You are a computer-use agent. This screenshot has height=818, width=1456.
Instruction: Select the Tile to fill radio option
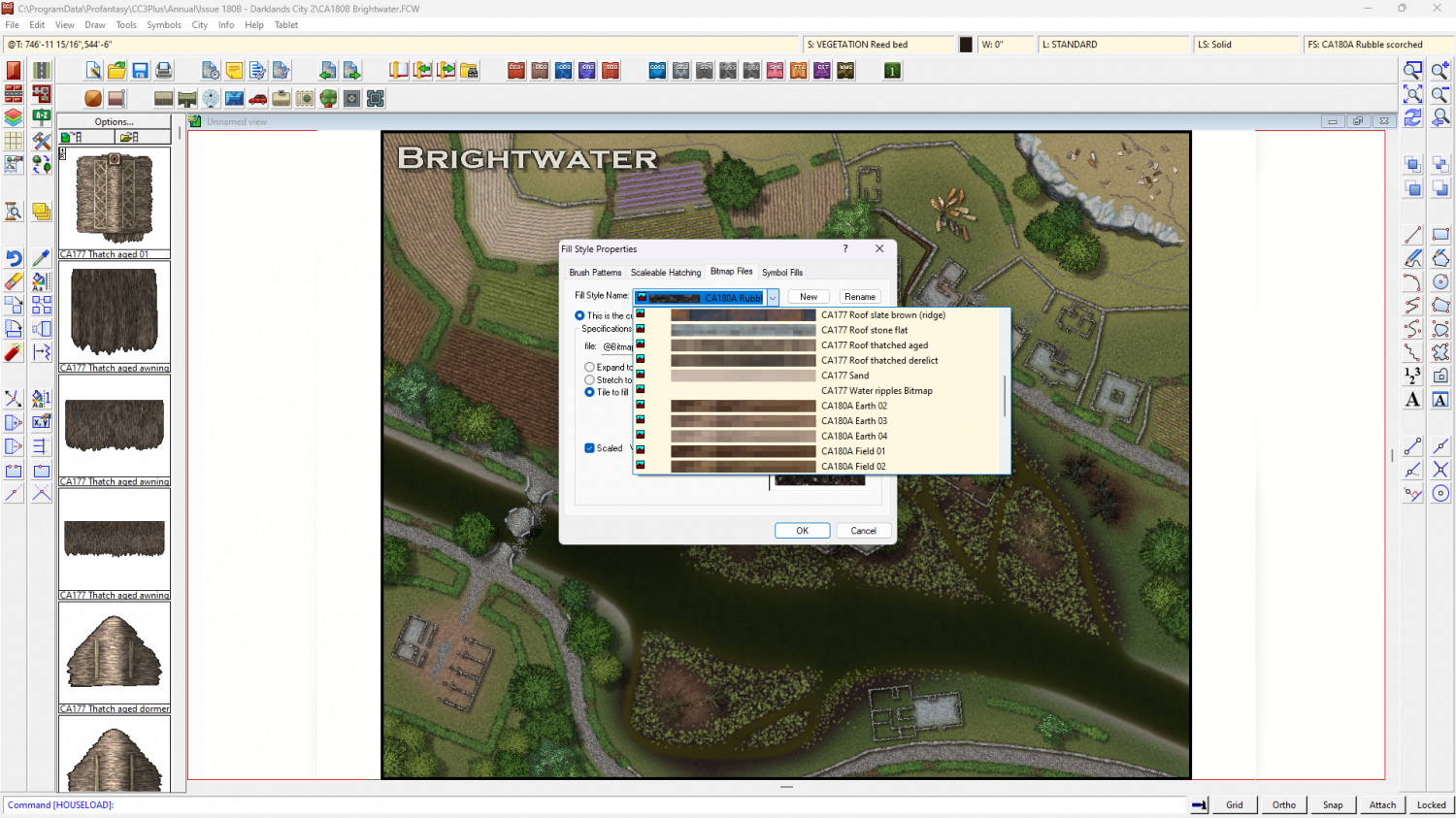(x=589, y=392)
